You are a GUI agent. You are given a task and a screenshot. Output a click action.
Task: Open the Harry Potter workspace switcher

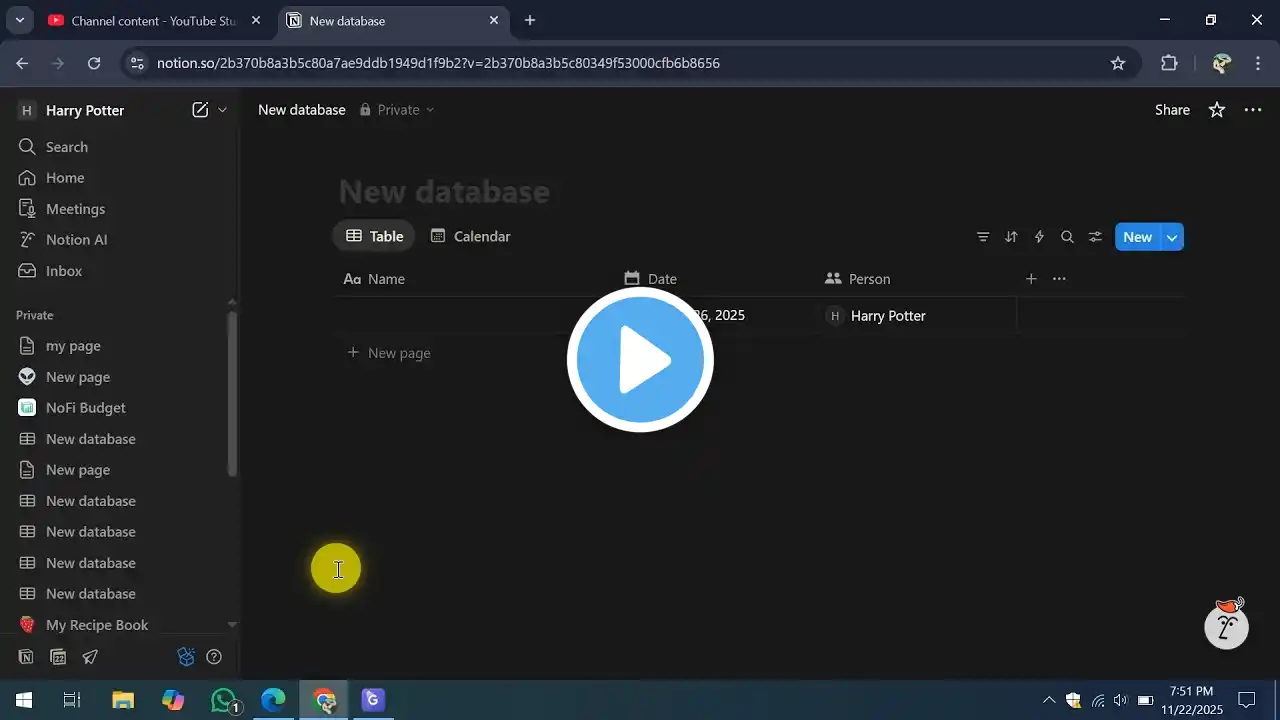pos(70,110)
